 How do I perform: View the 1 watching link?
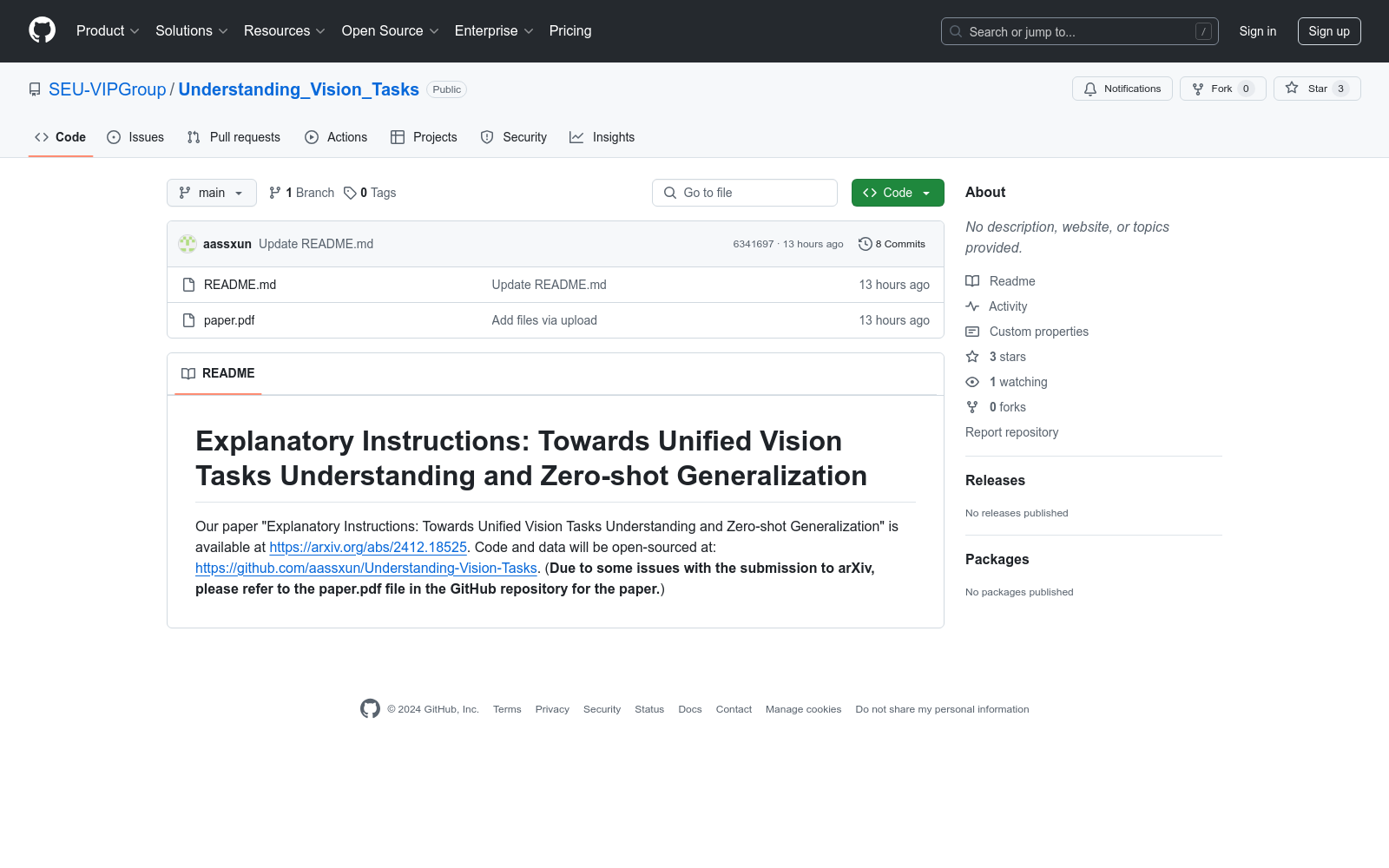click(x=1006, y=382)
